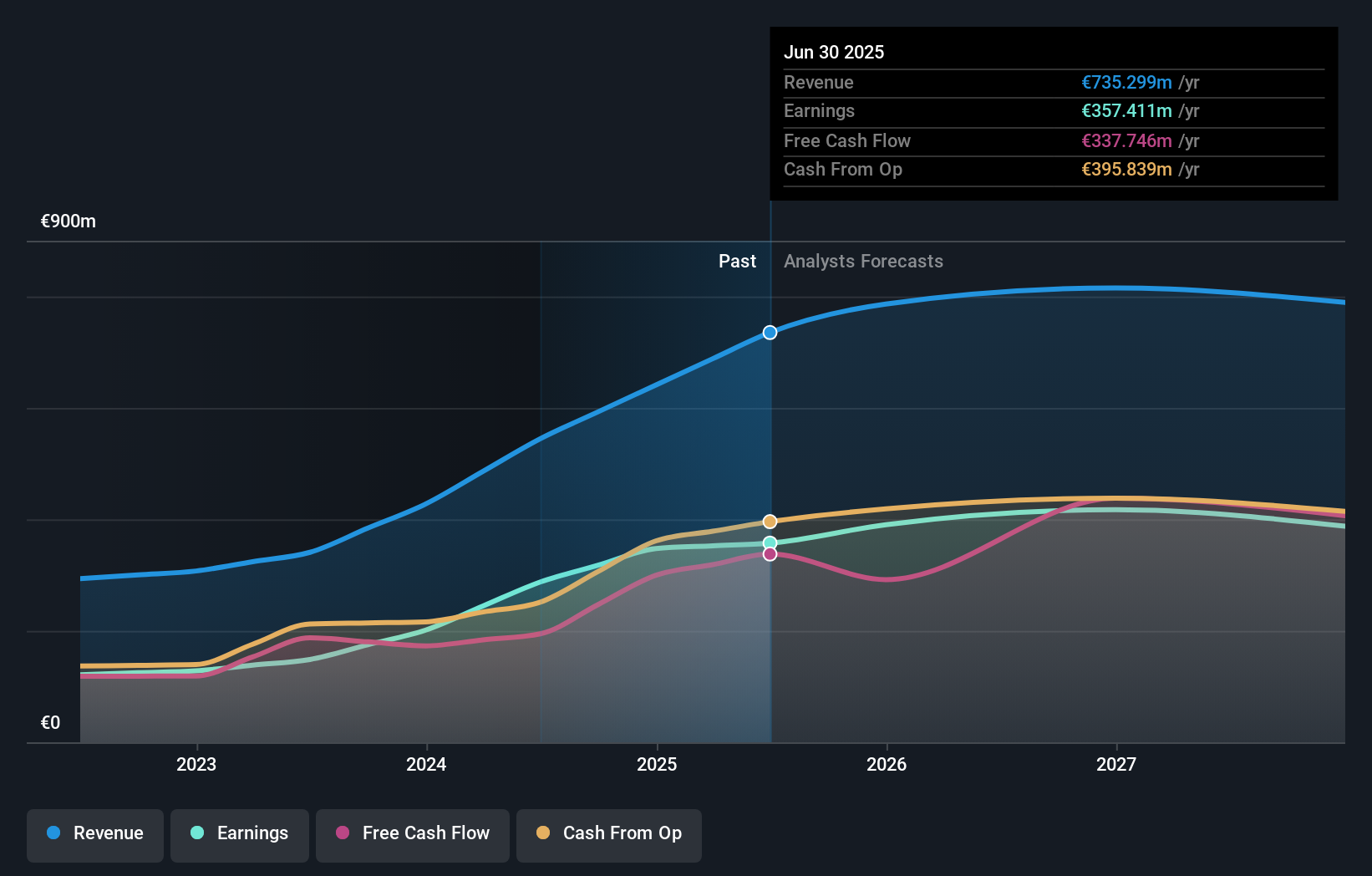The height and width of the screenshot is (876, 1372).
Task: Click the orange Cash From Op chart marker
Action: 769,521
